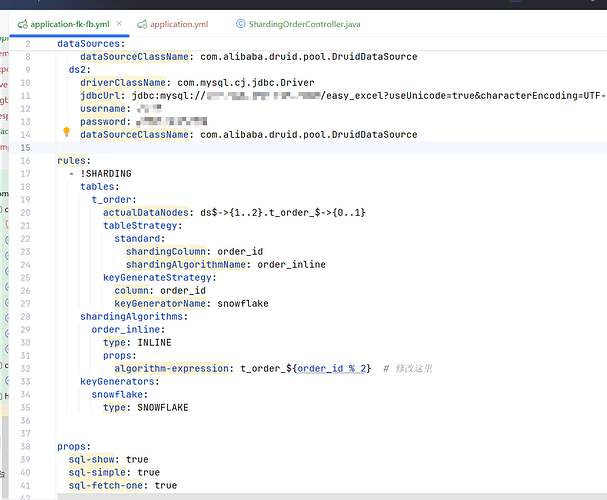The image size is (607, 500).
Task: Place cursor on 'ds2:' key
Action: coord(79,70)
